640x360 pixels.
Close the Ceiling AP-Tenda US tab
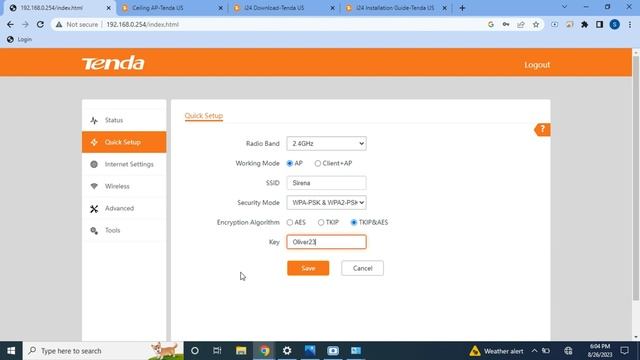tap(220, 8)
